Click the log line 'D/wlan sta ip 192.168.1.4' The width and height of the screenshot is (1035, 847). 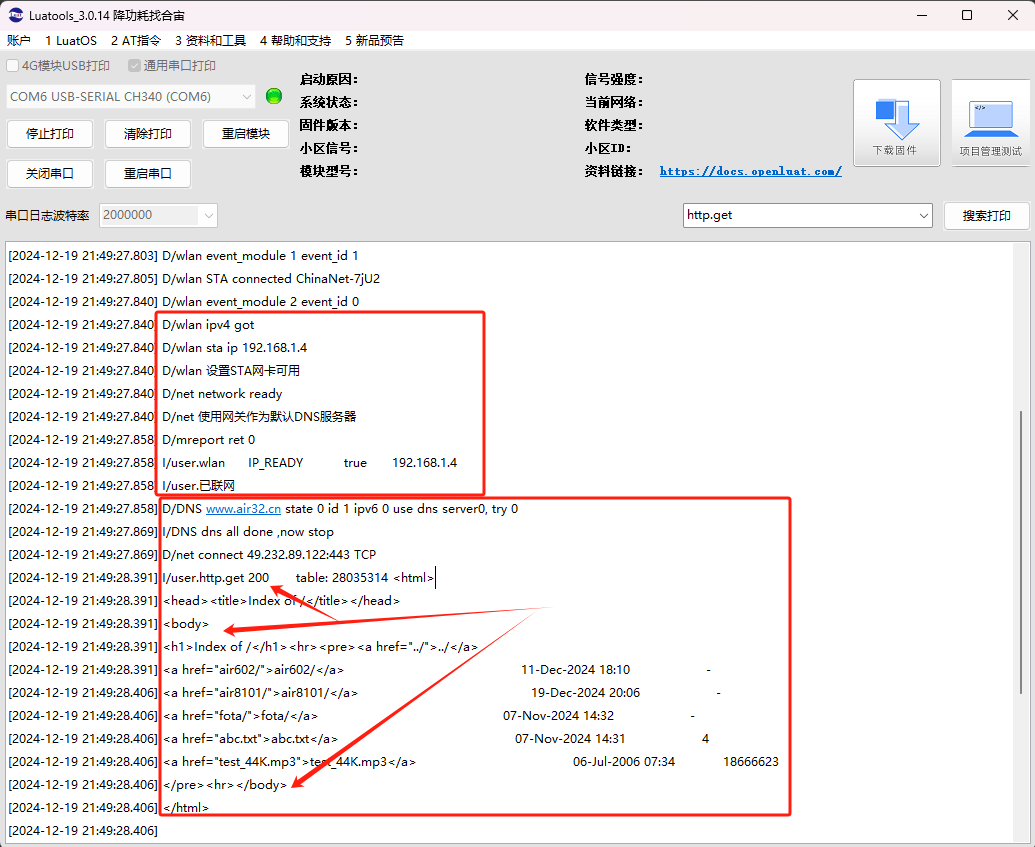click(x=234, y=348)
